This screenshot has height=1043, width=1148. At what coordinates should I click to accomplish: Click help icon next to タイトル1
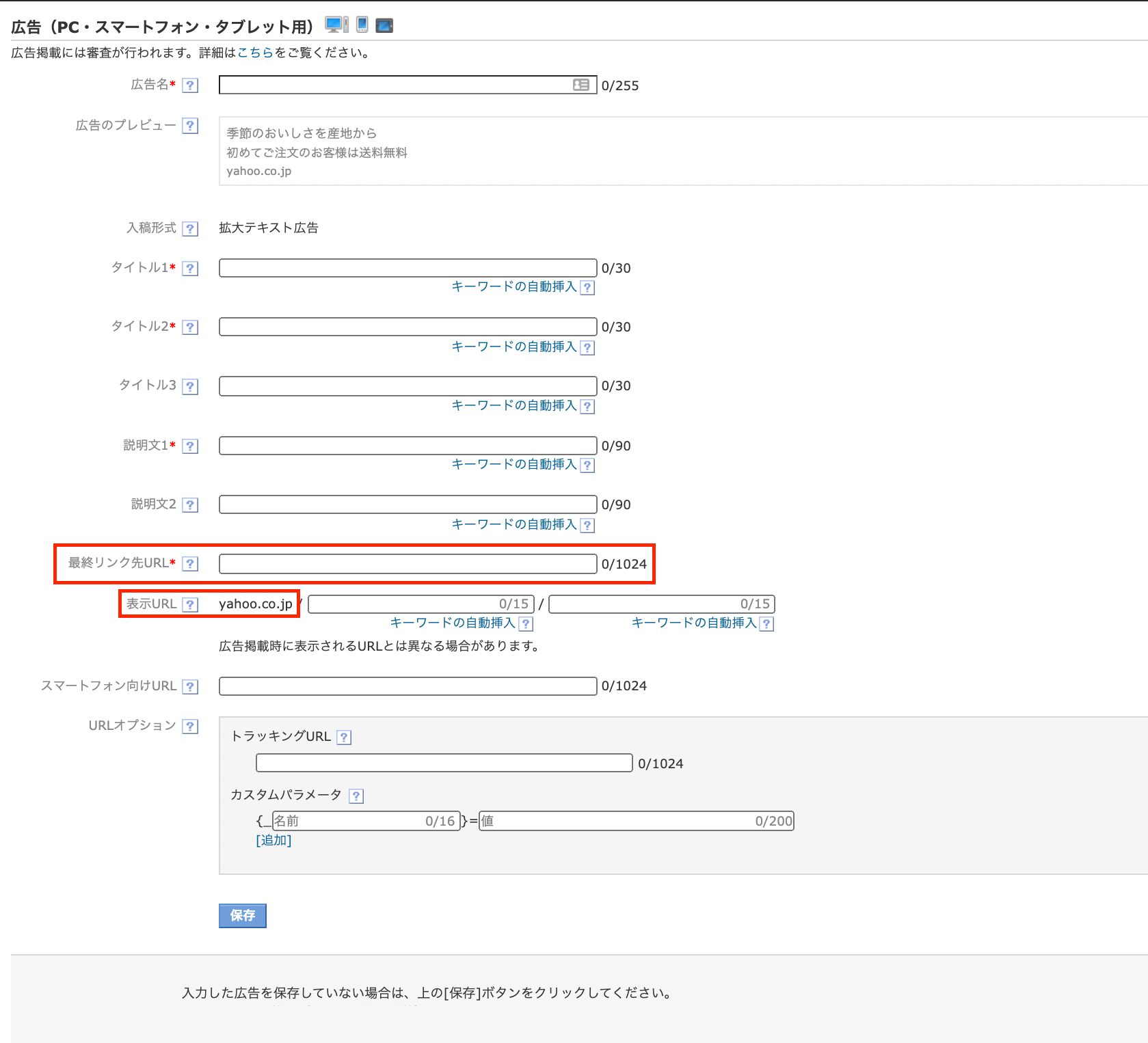(191, 269)
